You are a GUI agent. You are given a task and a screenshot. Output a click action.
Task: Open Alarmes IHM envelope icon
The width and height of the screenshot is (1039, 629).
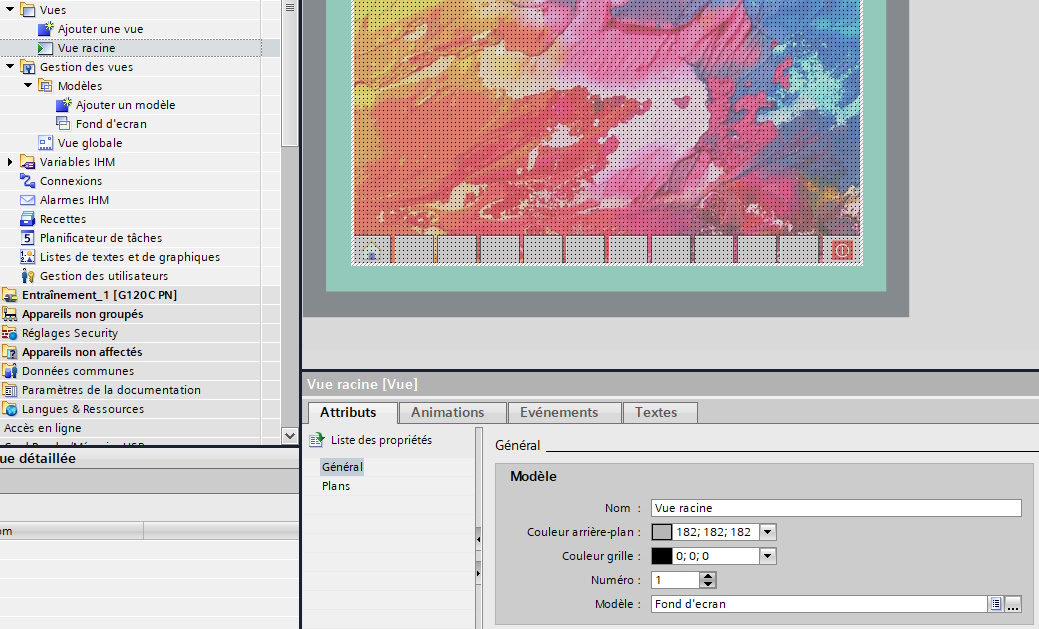(28, 200)
